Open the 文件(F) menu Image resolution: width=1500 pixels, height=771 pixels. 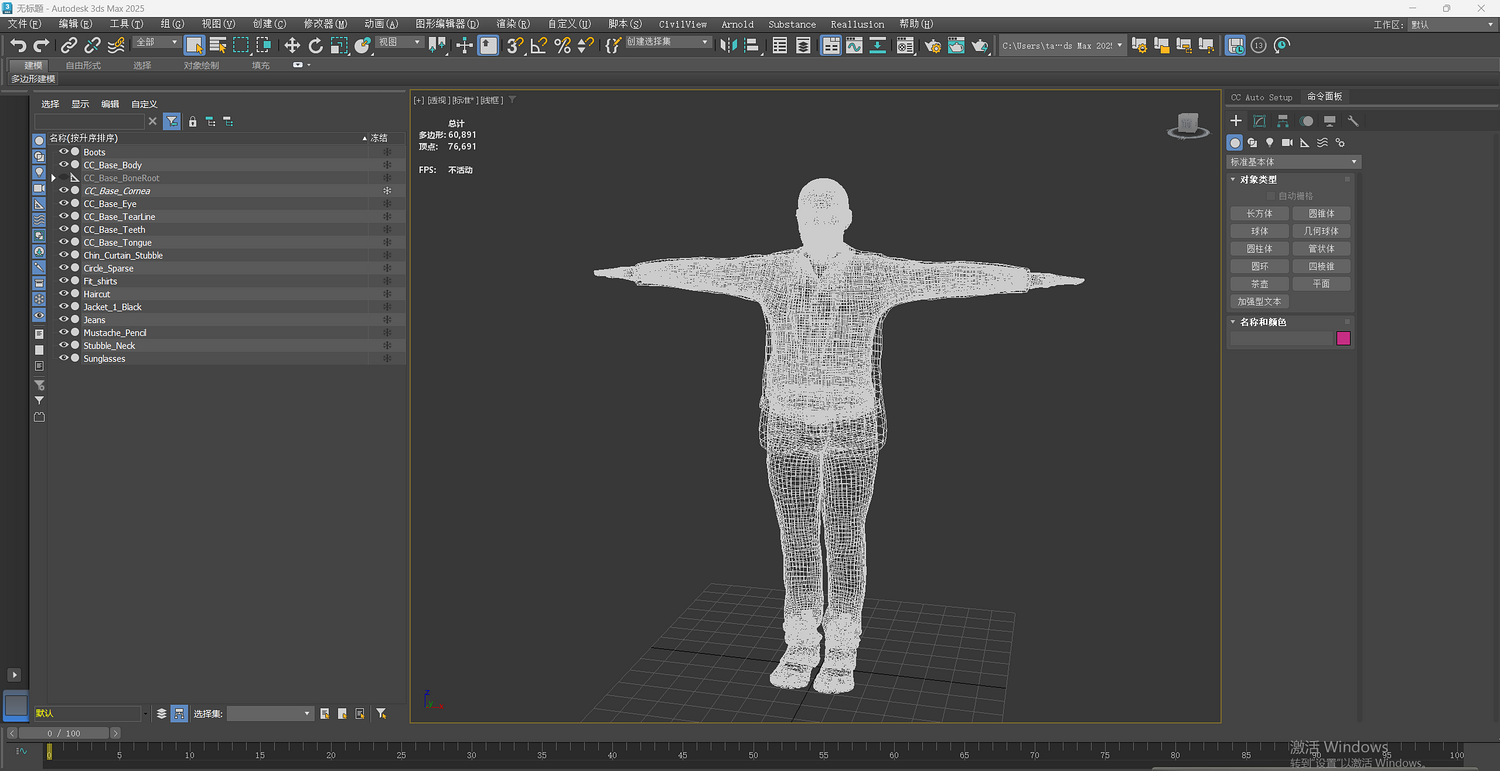point(25,24)
